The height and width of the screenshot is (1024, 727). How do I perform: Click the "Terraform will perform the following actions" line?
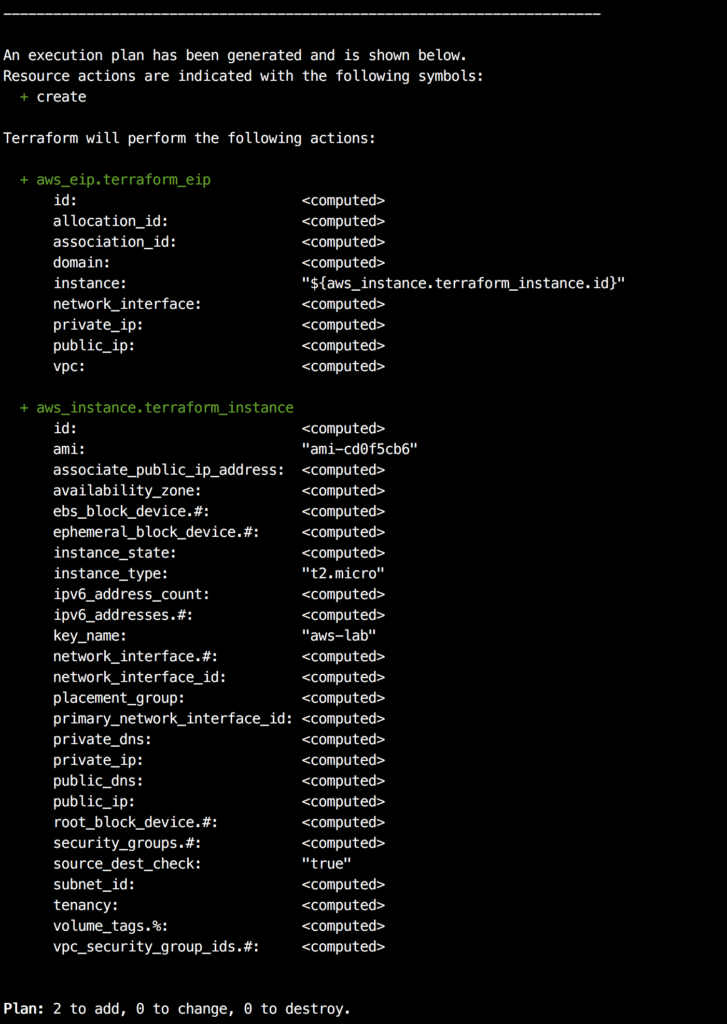[189, 138]
